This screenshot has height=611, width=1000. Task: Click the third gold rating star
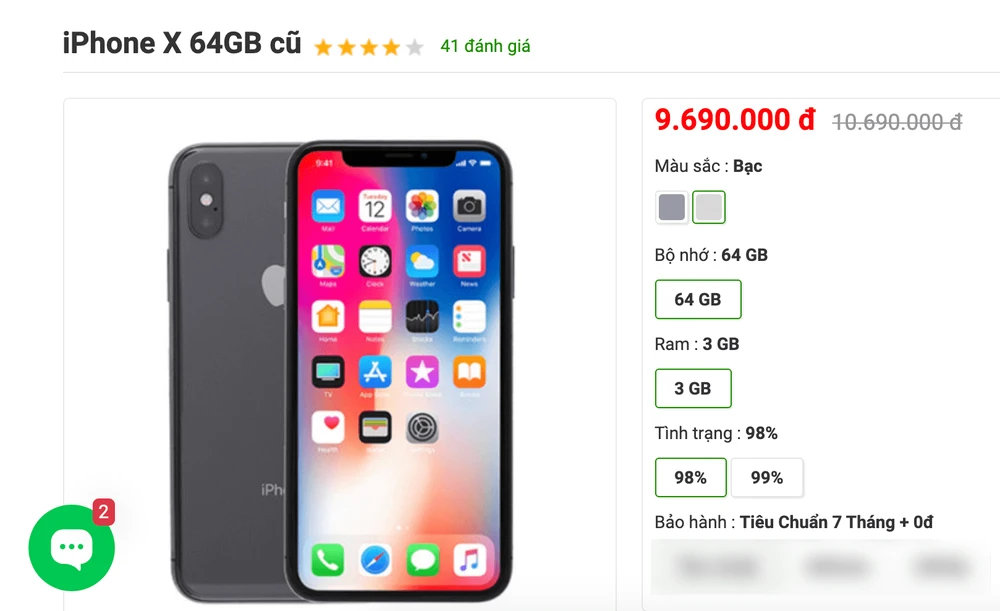point(369,47)
